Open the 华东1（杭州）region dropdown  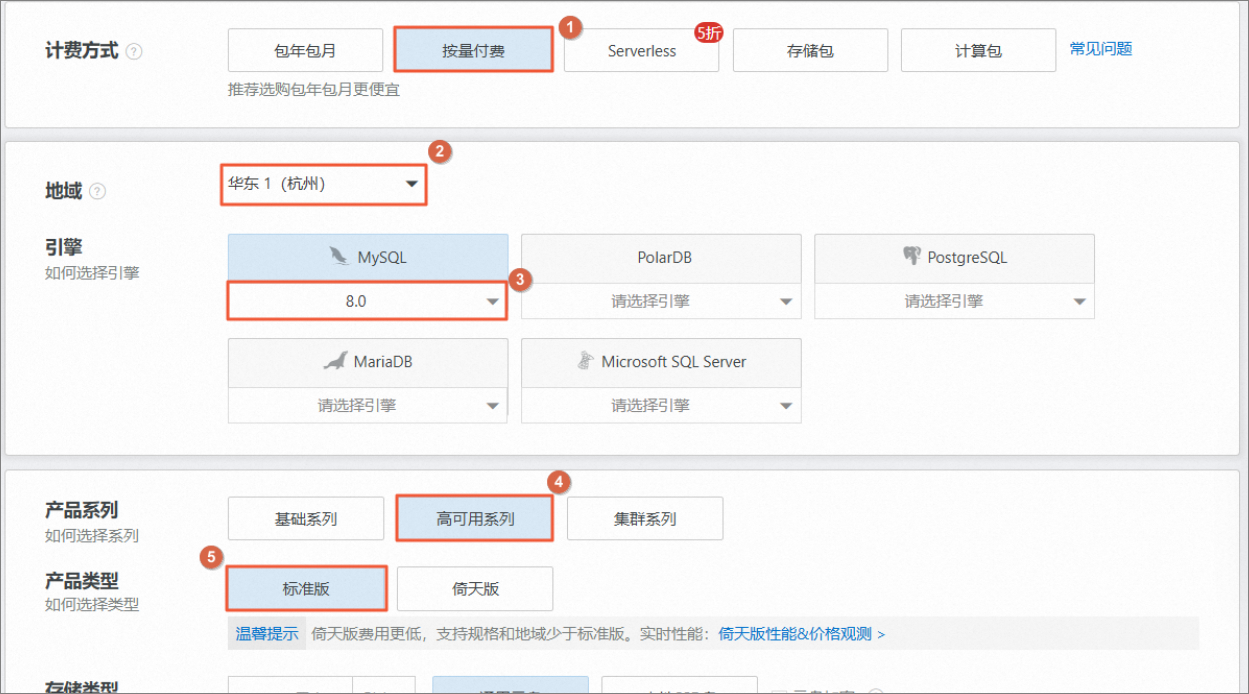pyautogui.click(x=324, y=184)
